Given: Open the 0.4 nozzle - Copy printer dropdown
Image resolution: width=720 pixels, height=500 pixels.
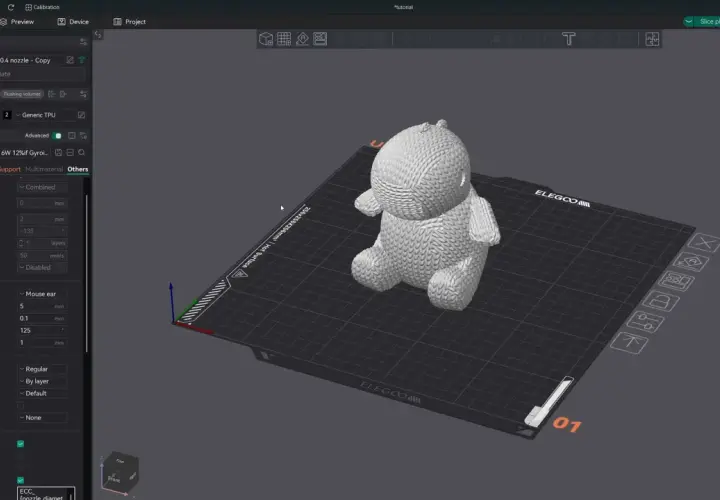Looking at the screenshot, I should [32, 60].
